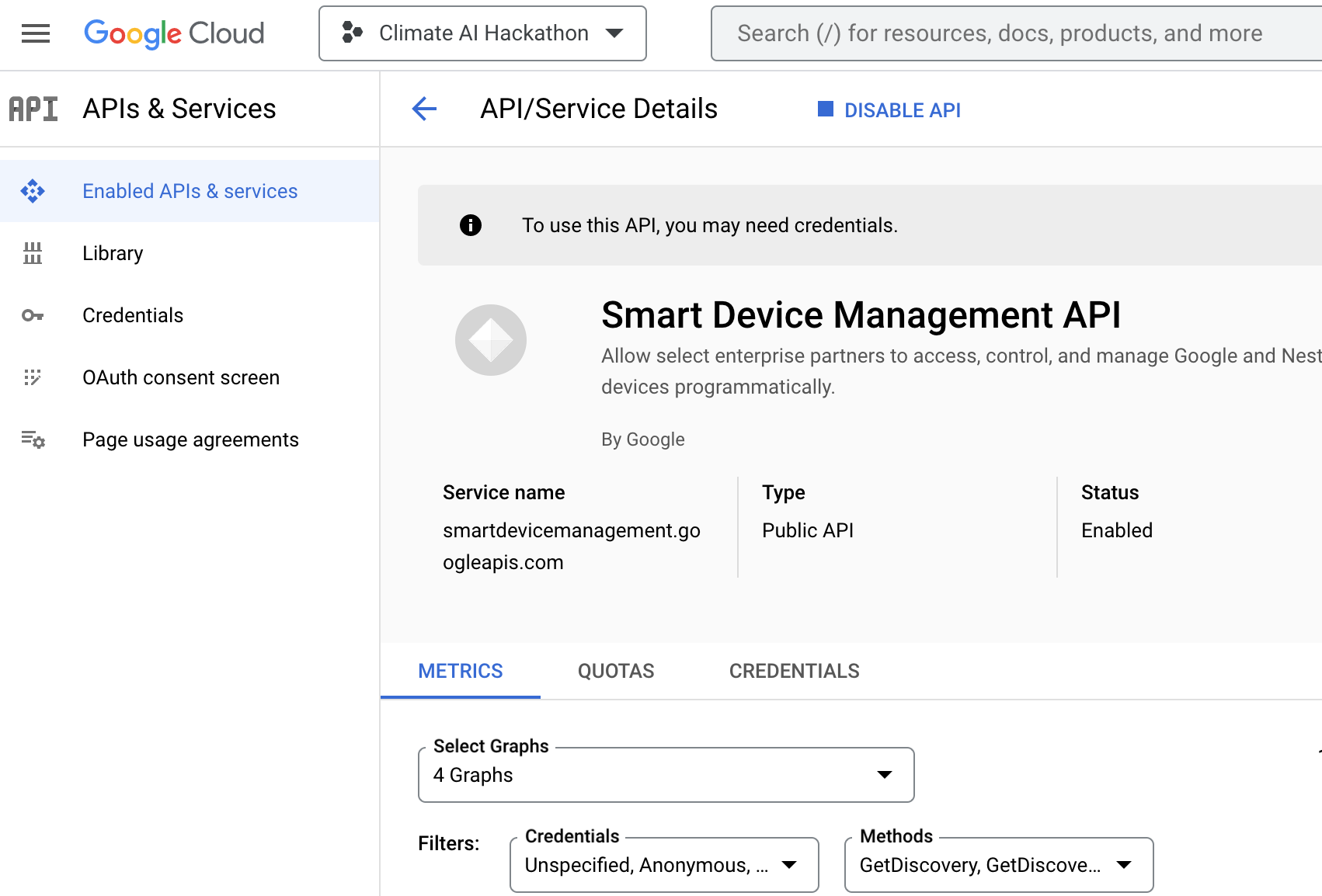
Task: Click the resource search field
Action: [x=1010, y=33]
